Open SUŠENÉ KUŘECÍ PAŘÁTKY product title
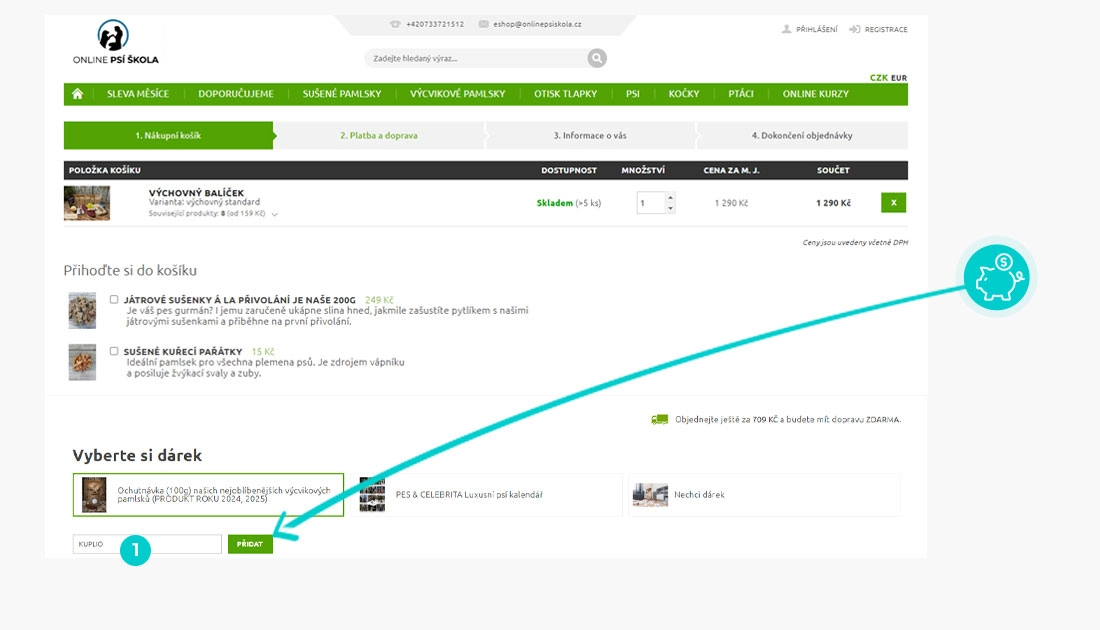Viewport: 1100px width, 630px height. pyautogui.click(x=183, y=351)
